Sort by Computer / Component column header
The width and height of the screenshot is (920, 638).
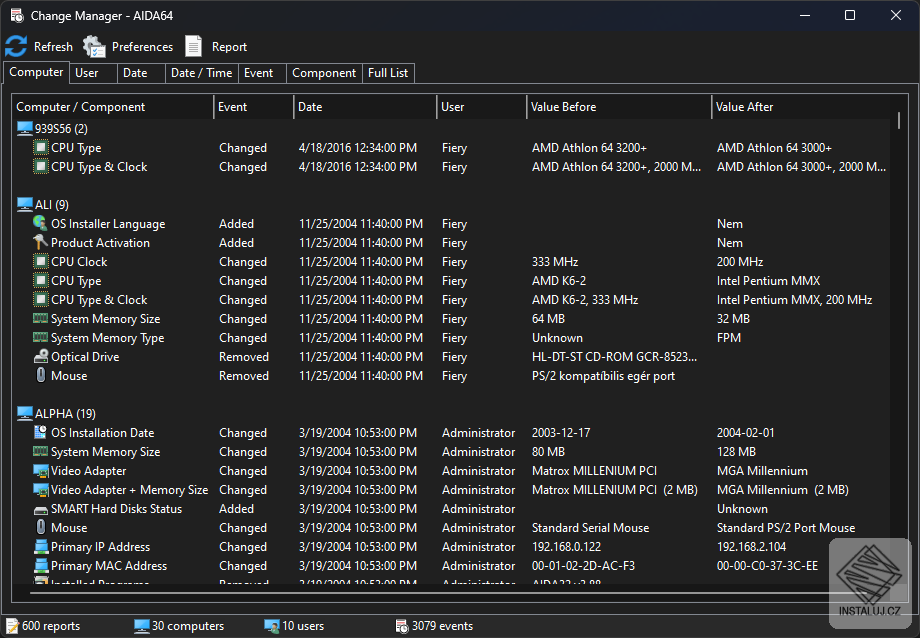tap(113, 107)
